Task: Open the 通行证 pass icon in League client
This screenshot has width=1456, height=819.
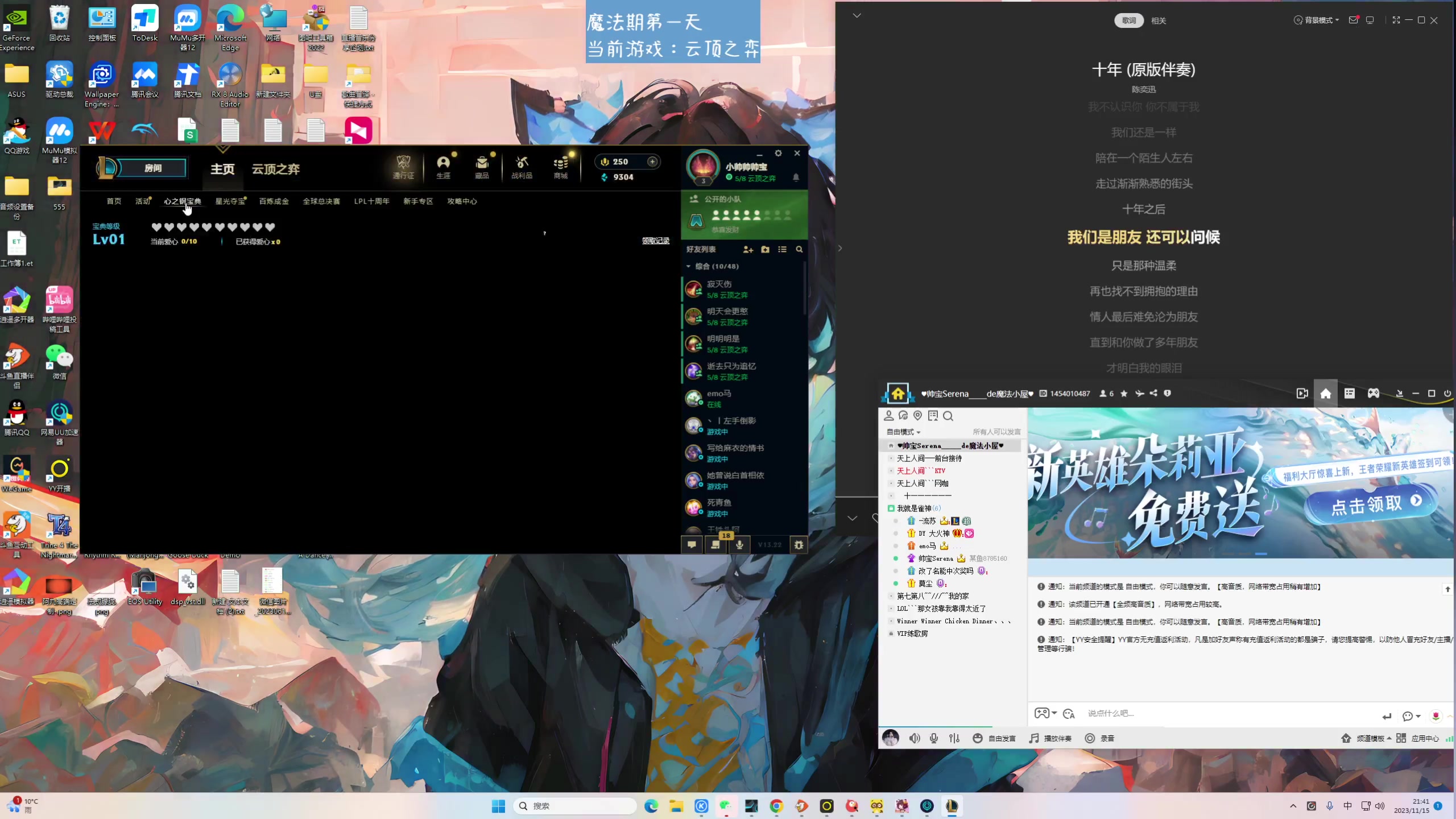Action: pyautogui.click(x=403, y=167)
